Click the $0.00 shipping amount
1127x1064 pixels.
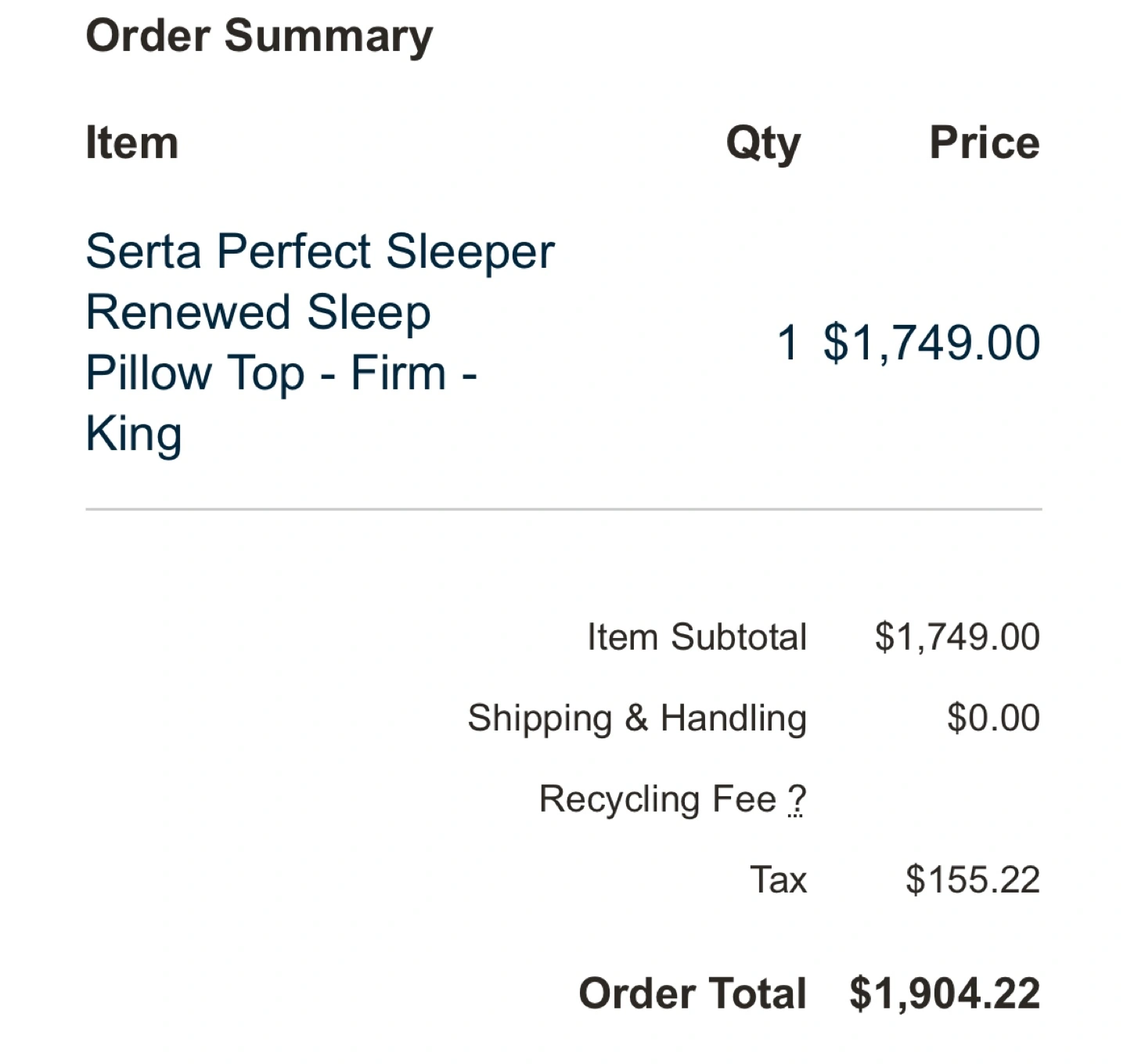coord(993,718)
